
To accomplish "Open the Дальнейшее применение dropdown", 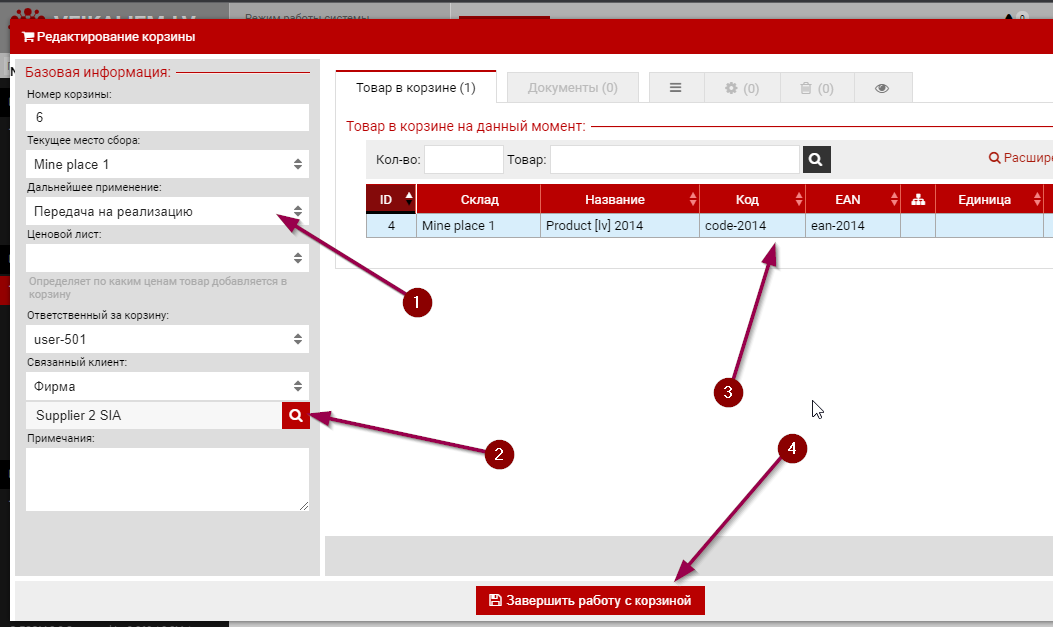I will click(167, 211).
